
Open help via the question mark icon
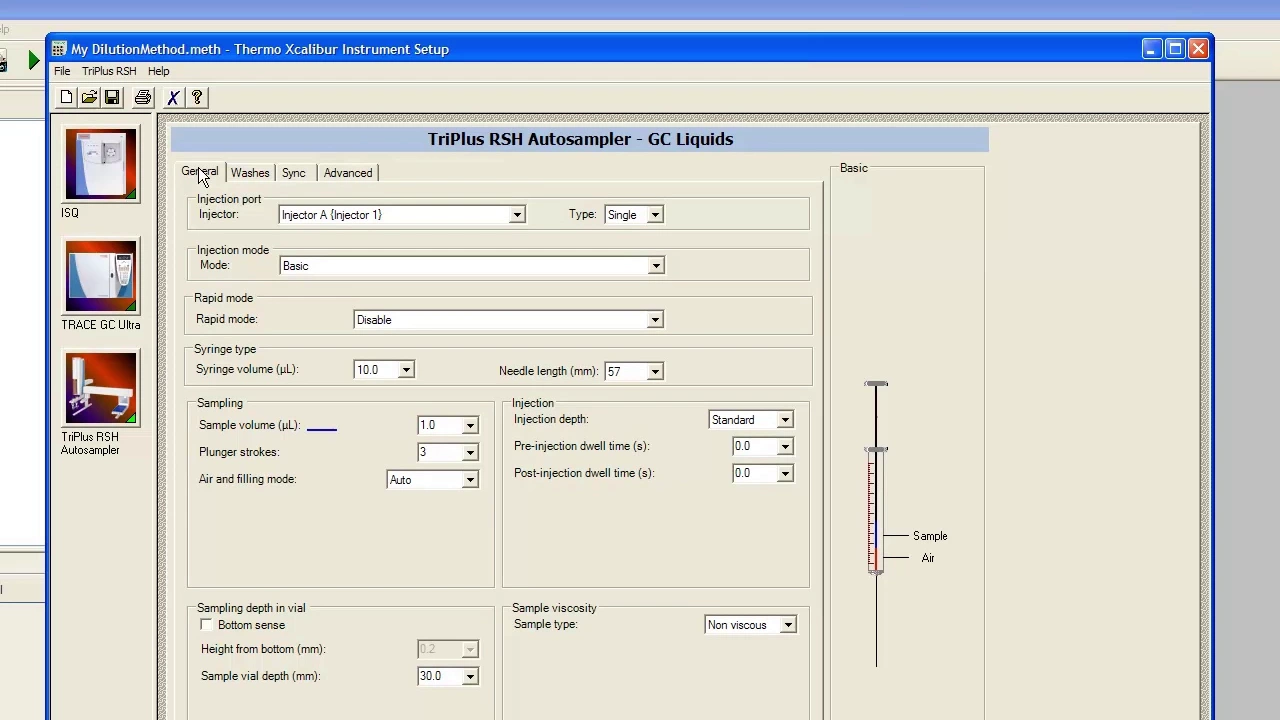pyautogui.click(x=197, y=97)
